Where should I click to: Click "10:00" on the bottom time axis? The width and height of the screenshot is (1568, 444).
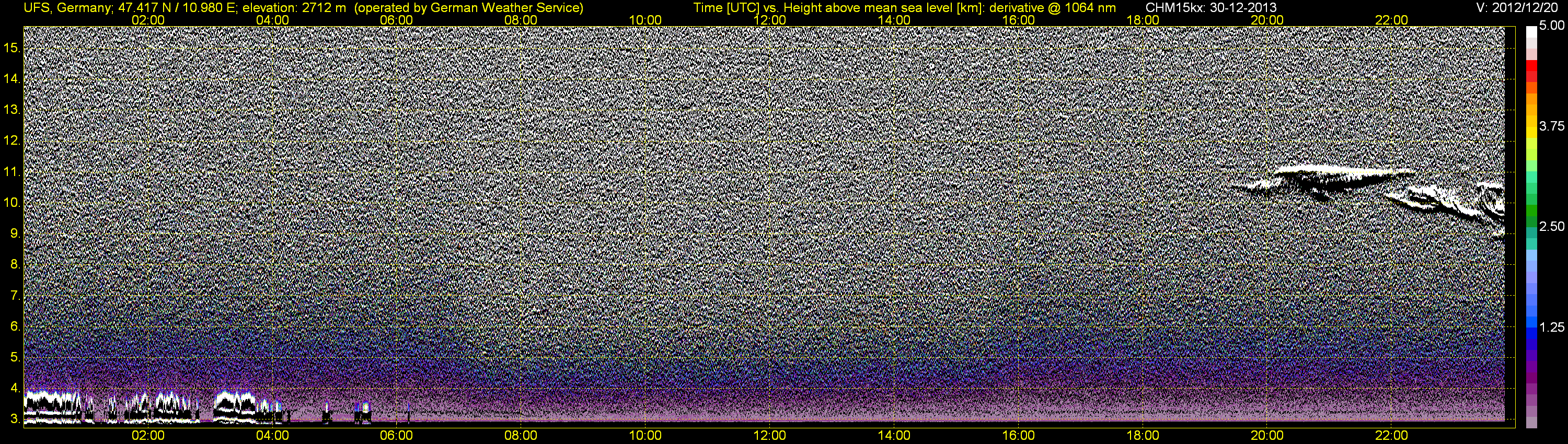point(645,436)
